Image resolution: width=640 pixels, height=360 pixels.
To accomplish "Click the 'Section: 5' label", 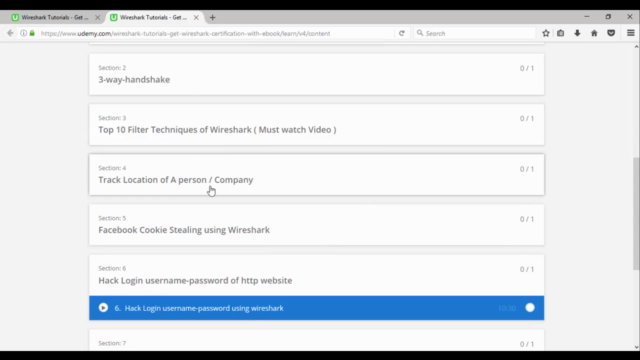I will (112, 218).
